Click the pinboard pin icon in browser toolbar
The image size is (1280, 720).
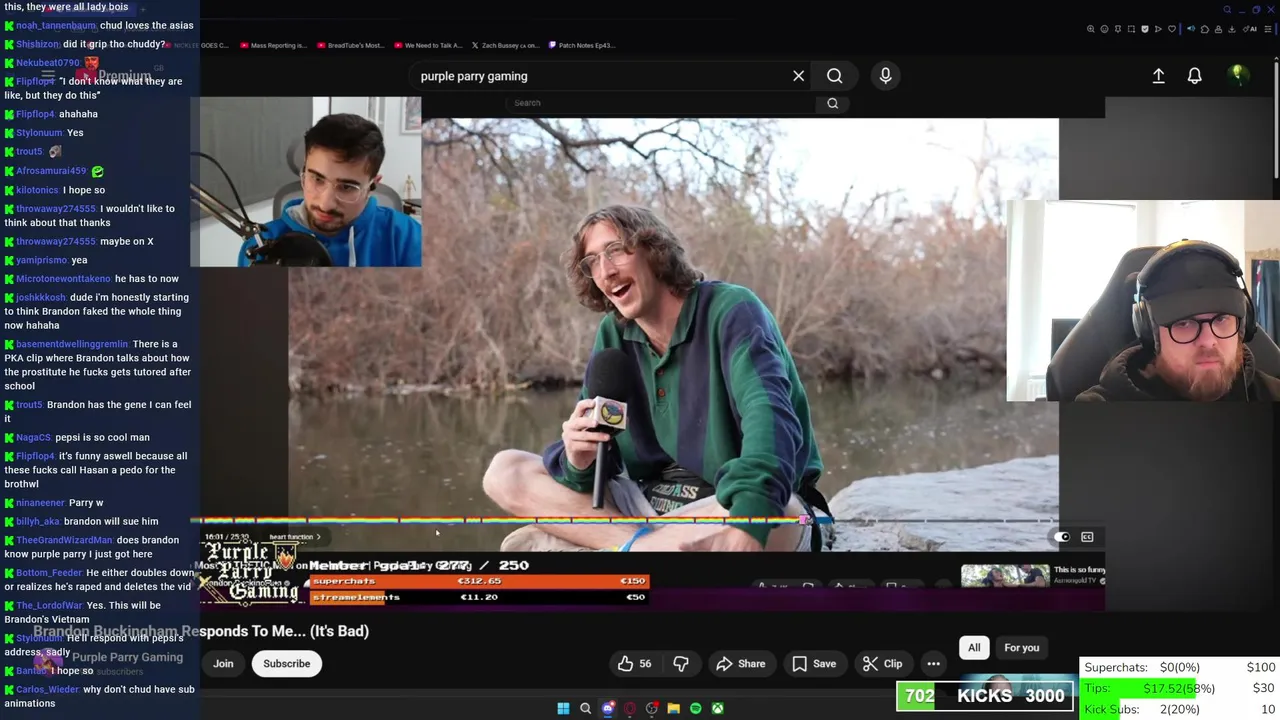(x=1118, y=29)
